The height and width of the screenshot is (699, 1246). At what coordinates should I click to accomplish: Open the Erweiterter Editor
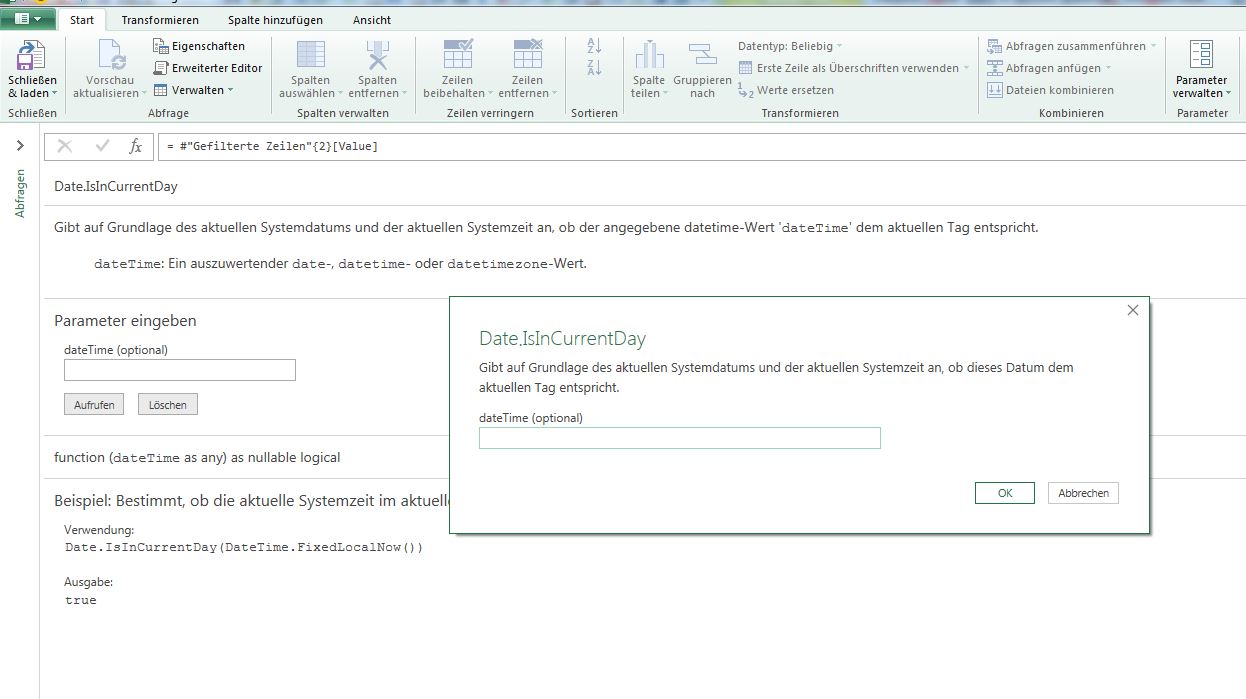[208, 68]
